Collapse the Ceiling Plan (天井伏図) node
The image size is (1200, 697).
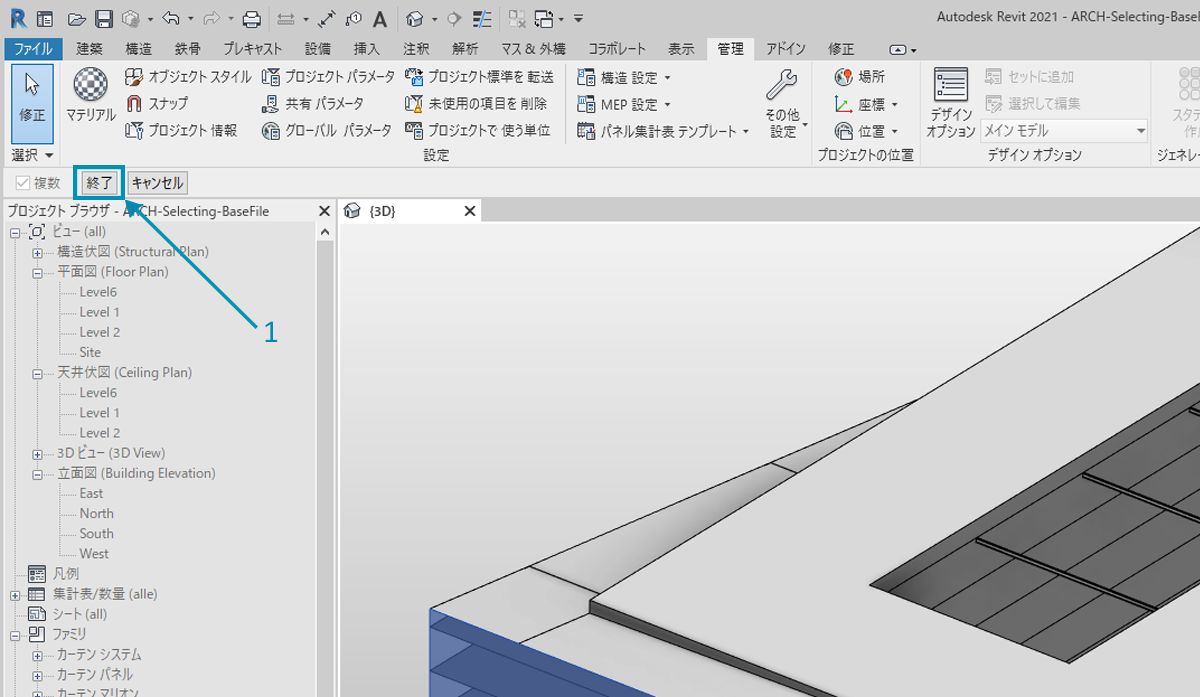[37, 373]
